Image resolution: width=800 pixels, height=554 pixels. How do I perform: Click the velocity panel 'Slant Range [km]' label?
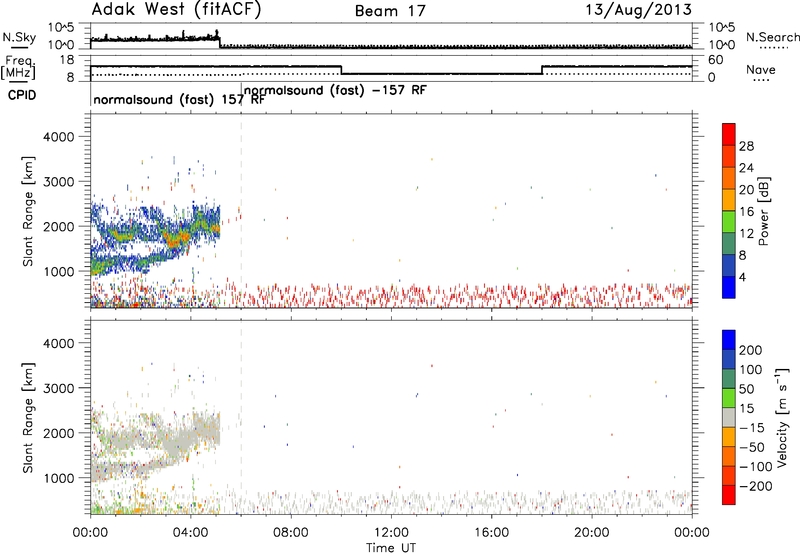click(28, 417)
